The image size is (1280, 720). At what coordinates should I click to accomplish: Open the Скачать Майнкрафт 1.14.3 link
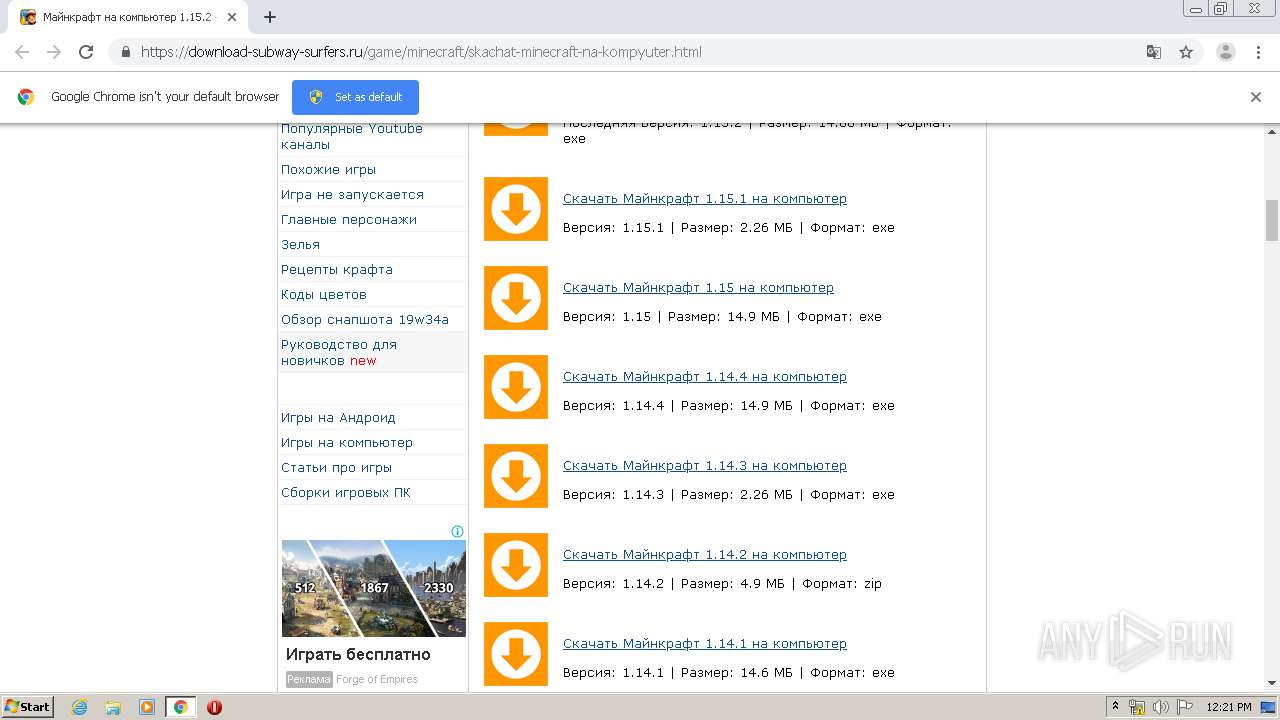(x=705, y=465)
